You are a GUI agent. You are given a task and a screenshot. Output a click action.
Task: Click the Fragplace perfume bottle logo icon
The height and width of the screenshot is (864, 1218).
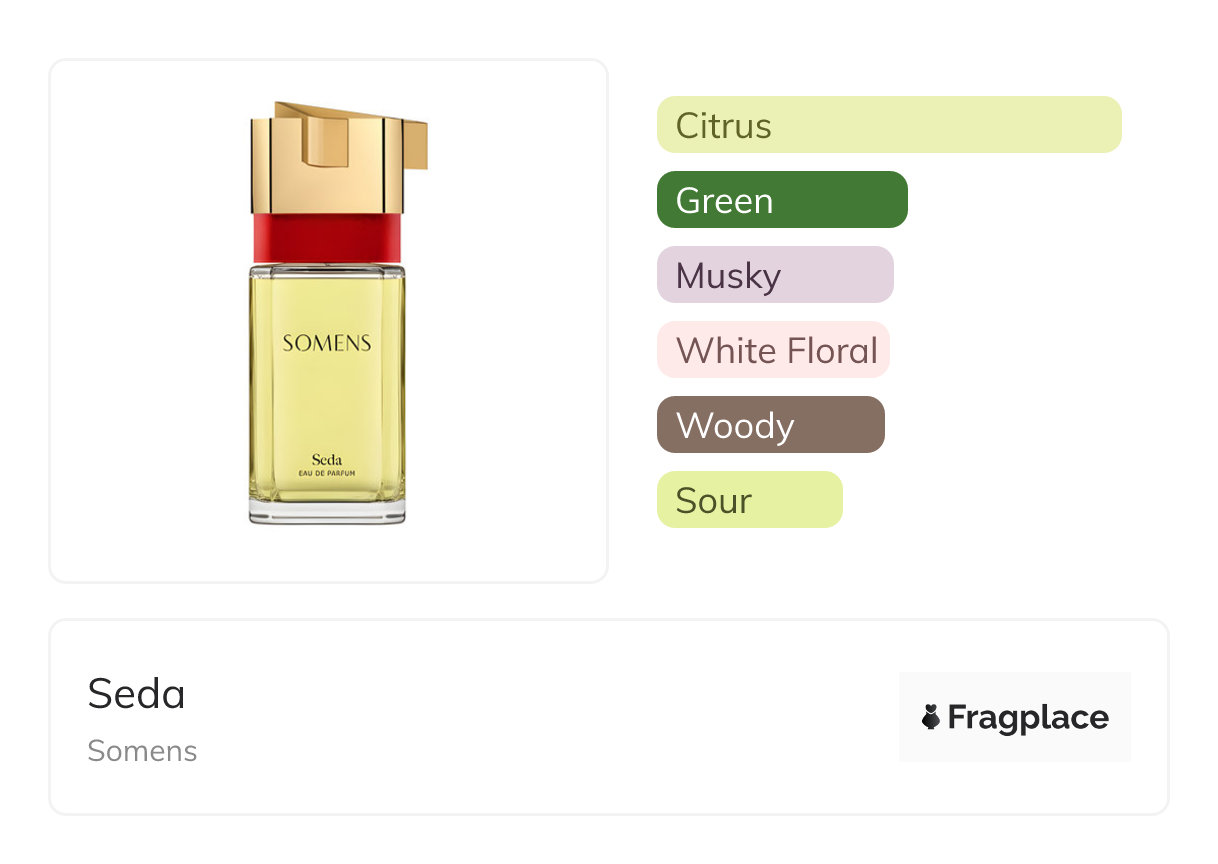click(931, 717)
